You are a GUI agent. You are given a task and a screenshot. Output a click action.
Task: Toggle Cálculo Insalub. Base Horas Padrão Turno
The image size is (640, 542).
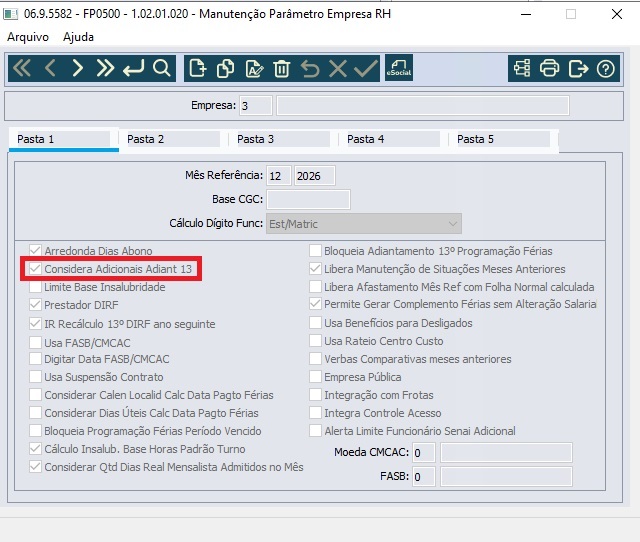click(36, 449)
